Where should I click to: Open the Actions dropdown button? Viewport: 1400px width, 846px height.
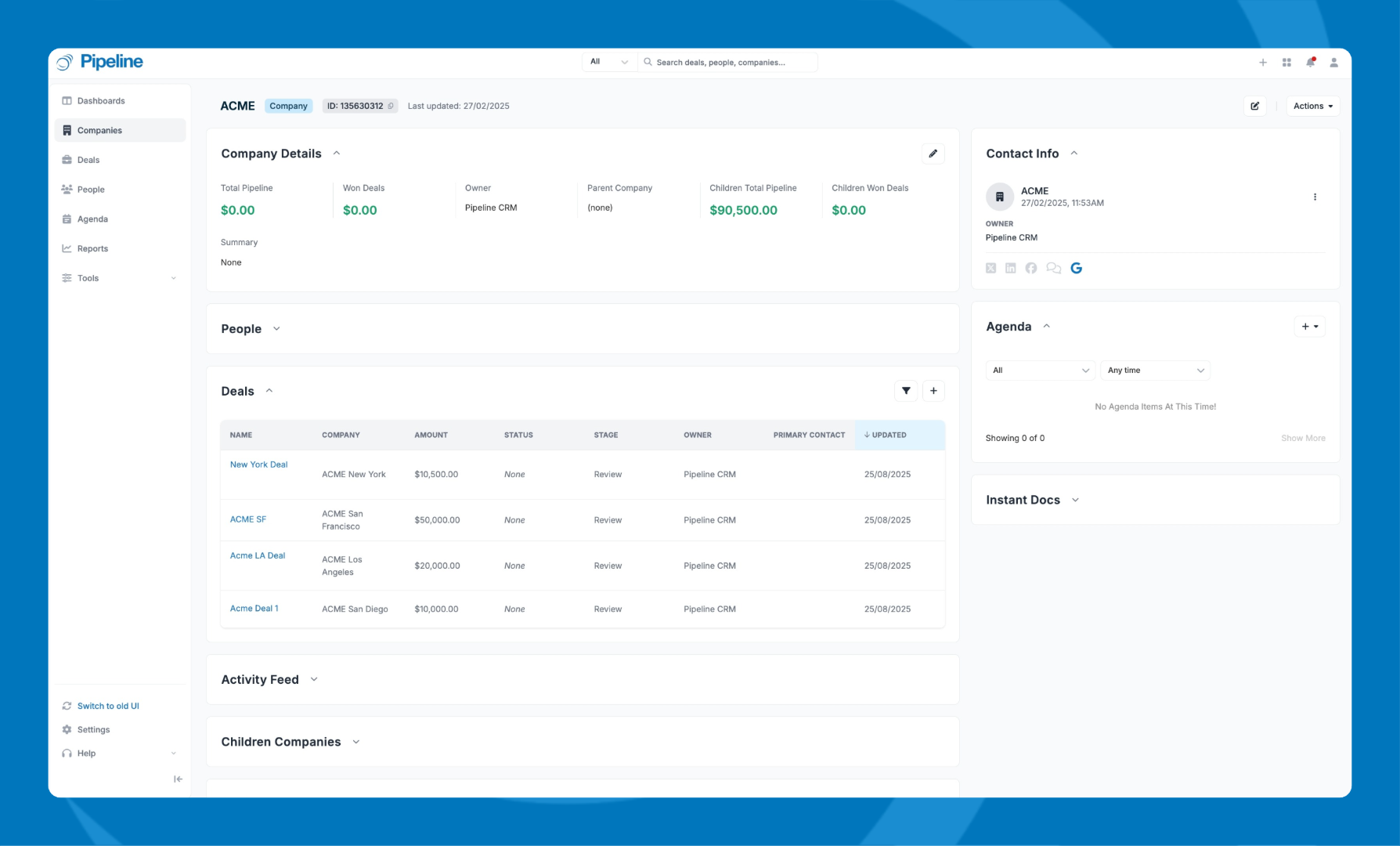1313,107
